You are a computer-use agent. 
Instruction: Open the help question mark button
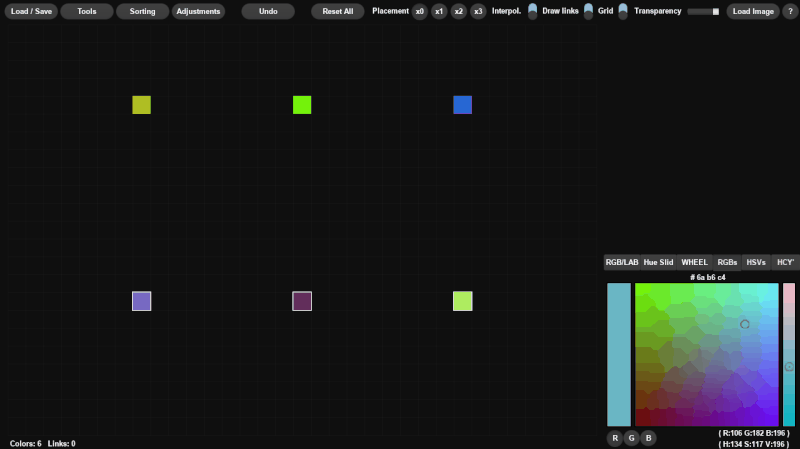(790, 11)
